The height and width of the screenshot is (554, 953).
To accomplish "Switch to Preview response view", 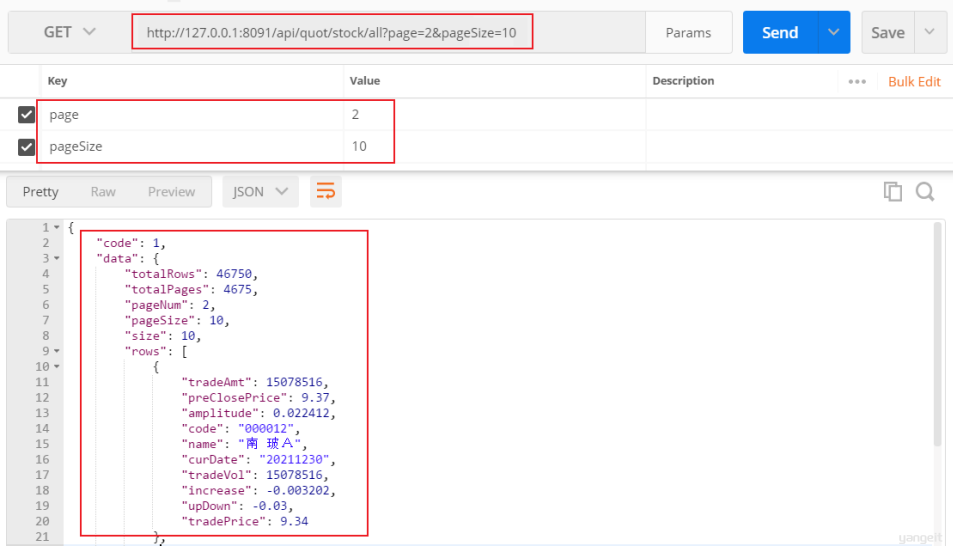I will 171,192.
